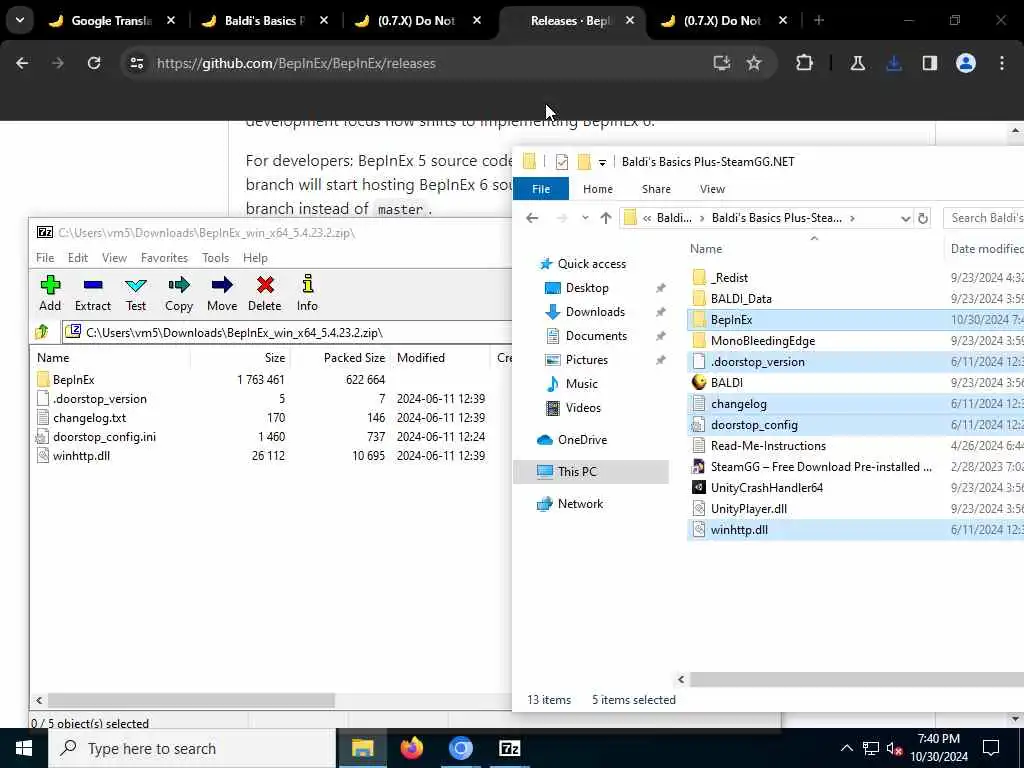Expand File Explorer address history dropdown
Screen dimensions: 1024x768
coord(905,218)
